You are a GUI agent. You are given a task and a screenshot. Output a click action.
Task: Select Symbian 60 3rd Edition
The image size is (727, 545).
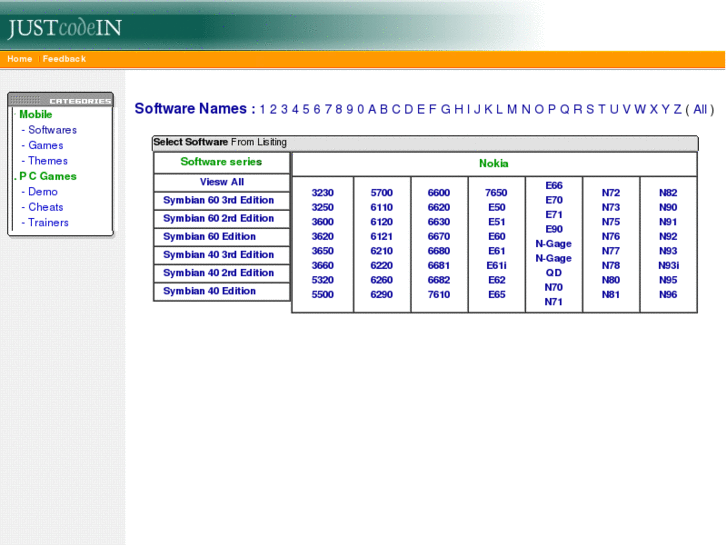[218, 200]
